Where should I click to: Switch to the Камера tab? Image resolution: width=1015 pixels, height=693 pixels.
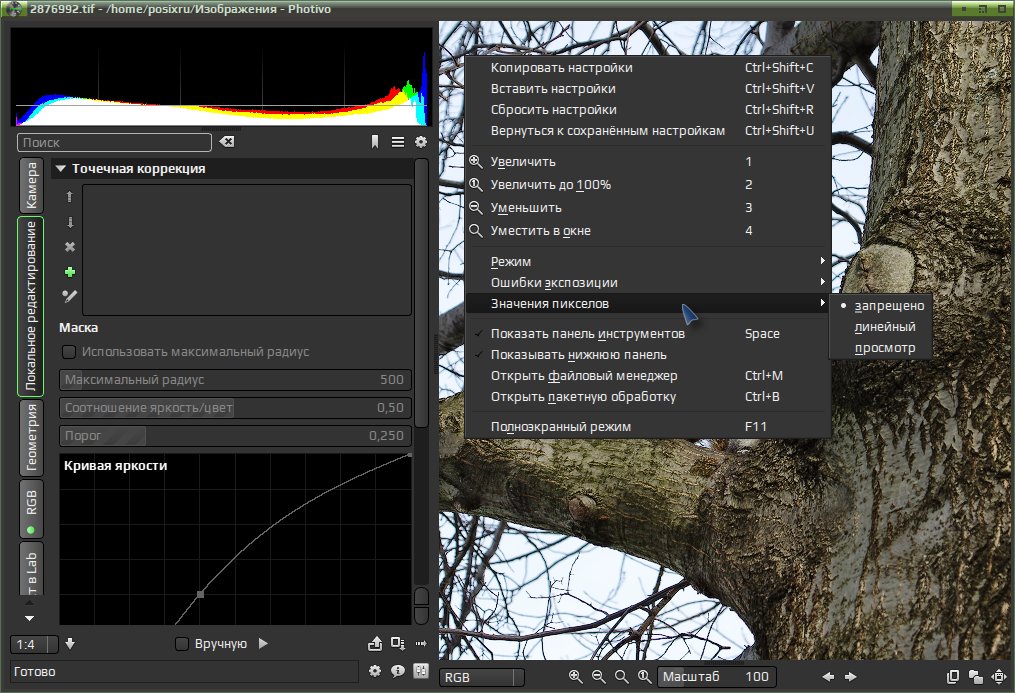pos(31,185)
